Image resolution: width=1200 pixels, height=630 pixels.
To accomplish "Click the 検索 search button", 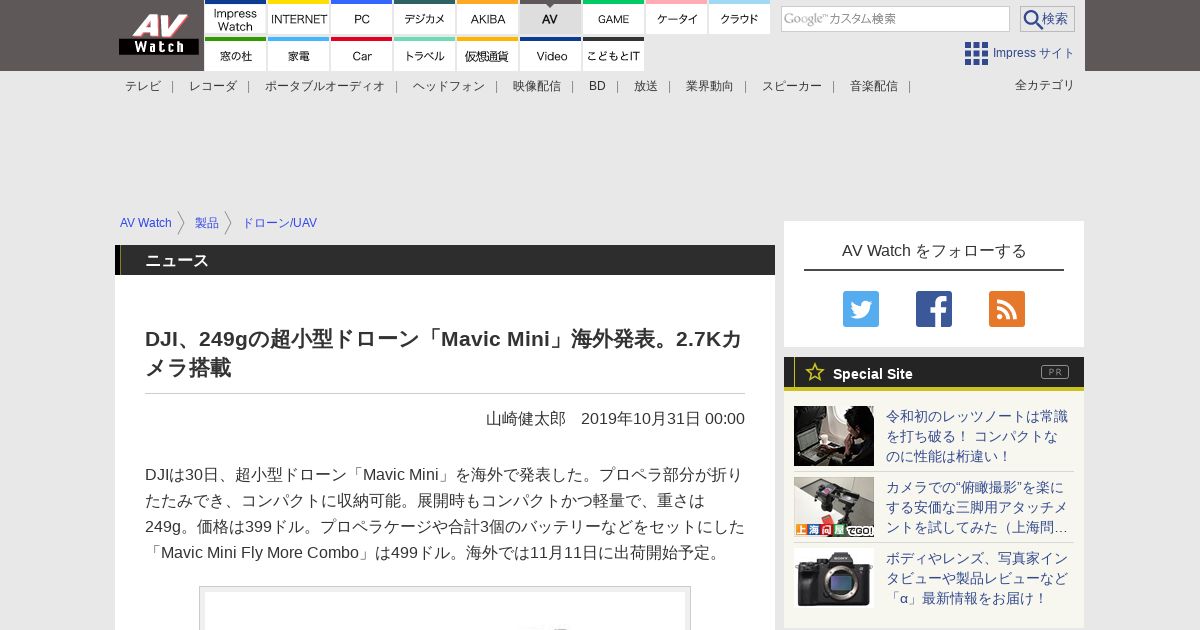I will [1047, 19].
